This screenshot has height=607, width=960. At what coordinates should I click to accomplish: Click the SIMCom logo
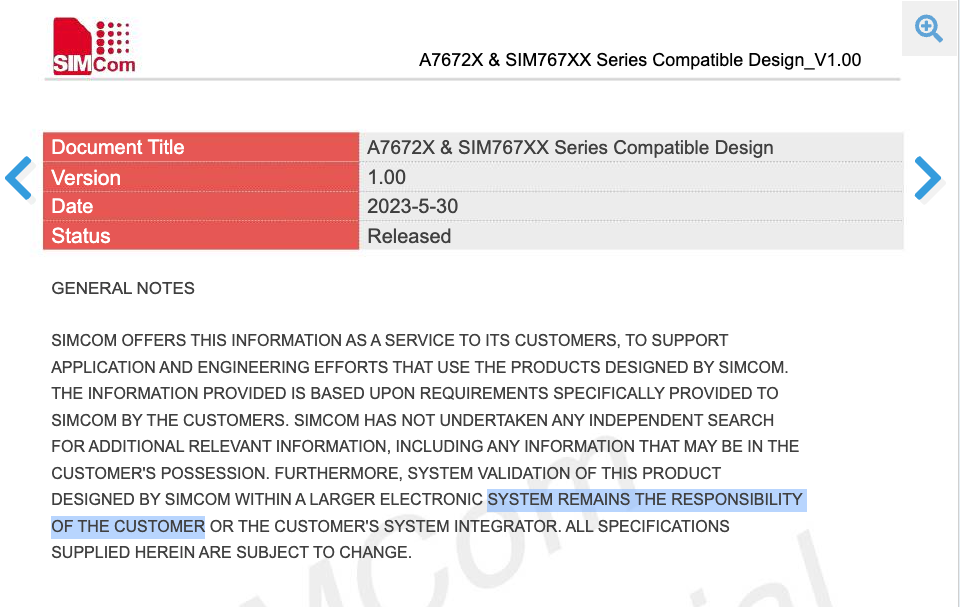coord(94,47)
